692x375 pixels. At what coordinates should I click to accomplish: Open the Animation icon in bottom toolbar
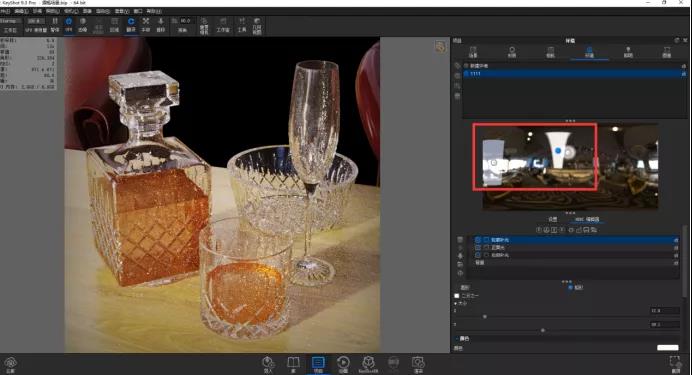pos(343,363)
